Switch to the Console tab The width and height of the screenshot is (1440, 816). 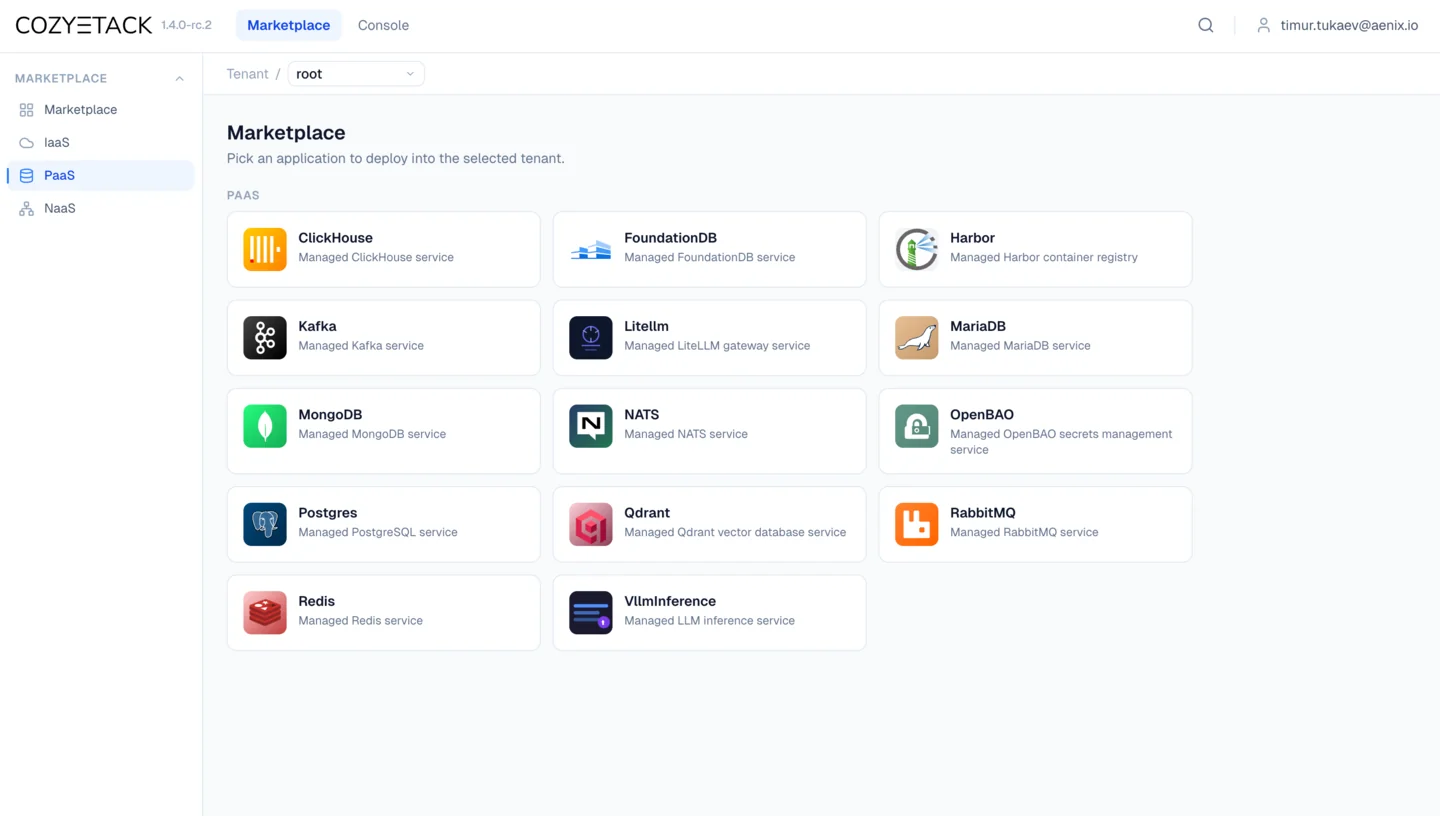[x=383, y=25]
